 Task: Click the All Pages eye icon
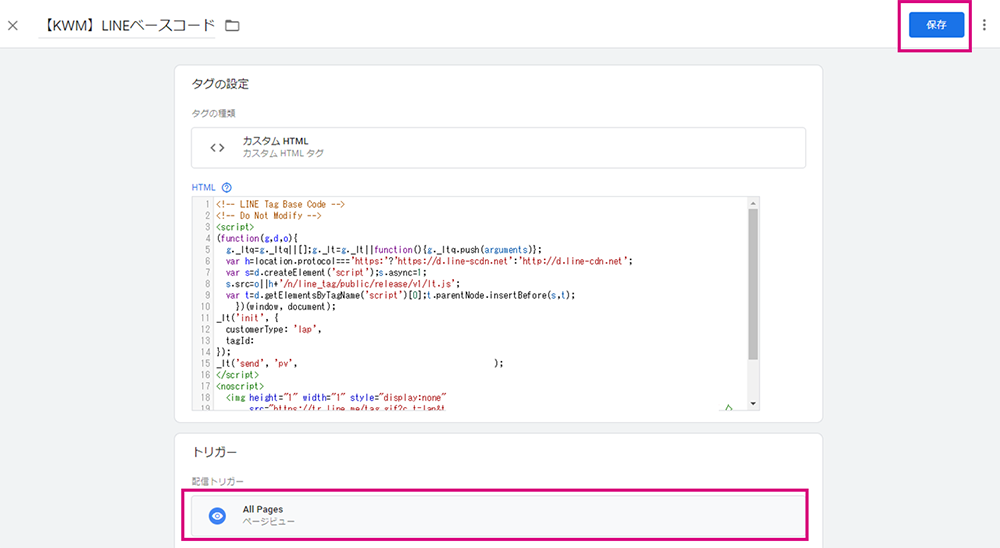[x=217, y=515]
